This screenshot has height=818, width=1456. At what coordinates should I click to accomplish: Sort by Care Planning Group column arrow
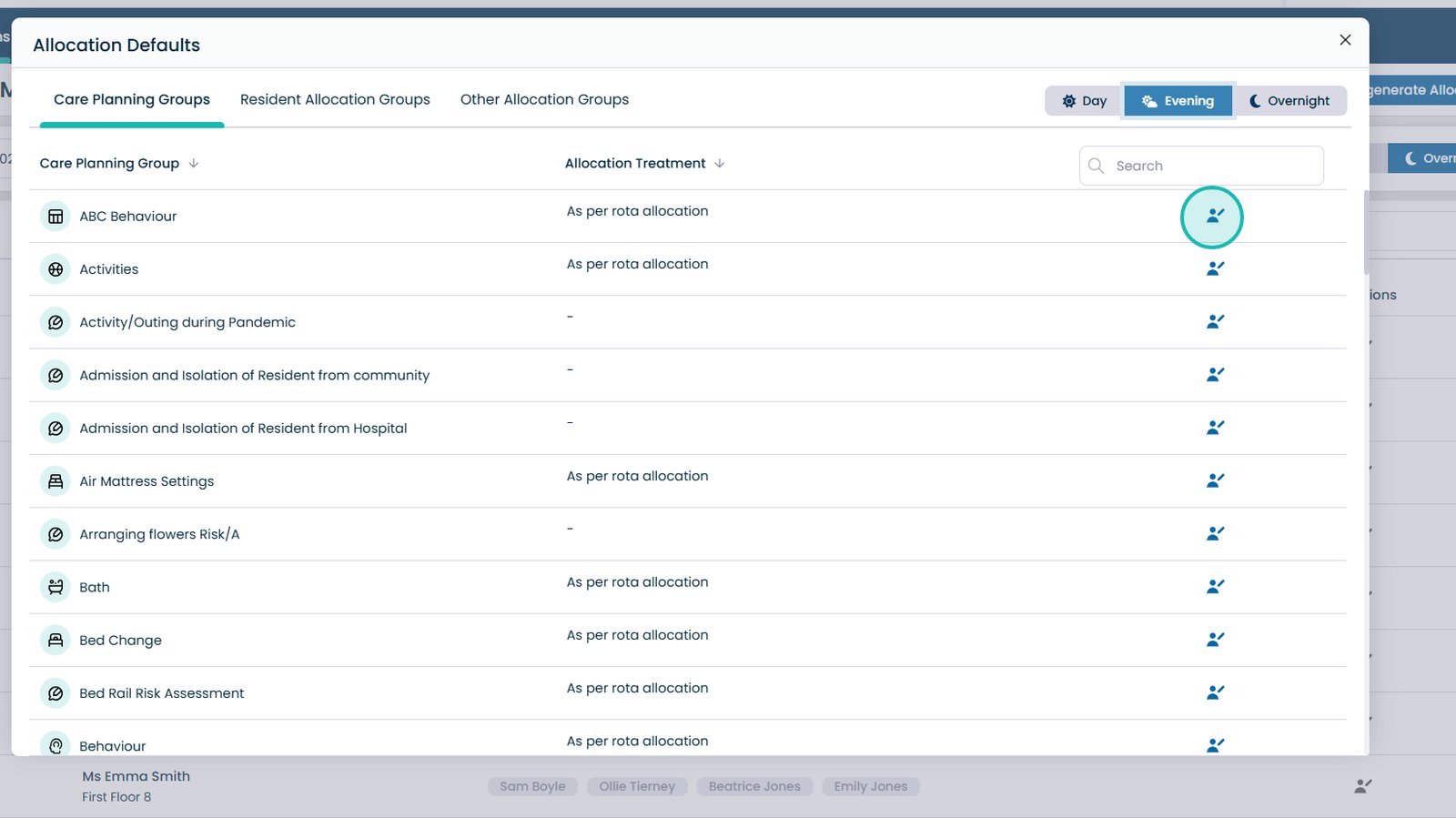194,164
